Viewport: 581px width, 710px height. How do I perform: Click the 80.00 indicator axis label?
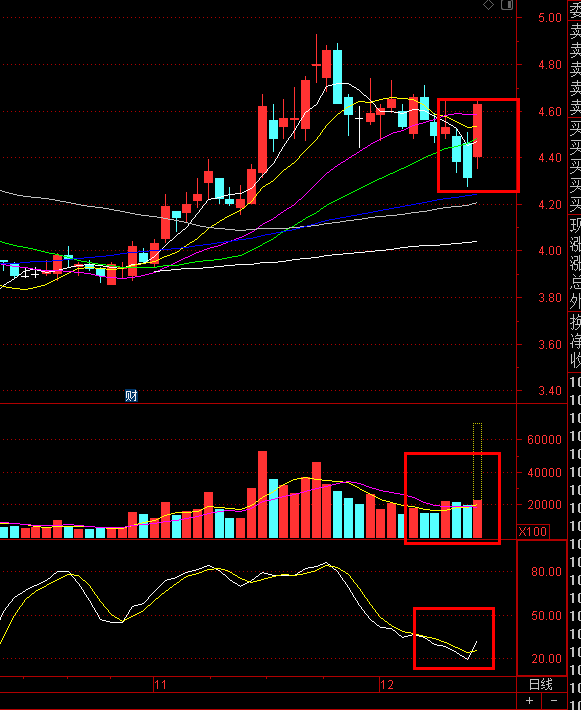click(546, 571)
